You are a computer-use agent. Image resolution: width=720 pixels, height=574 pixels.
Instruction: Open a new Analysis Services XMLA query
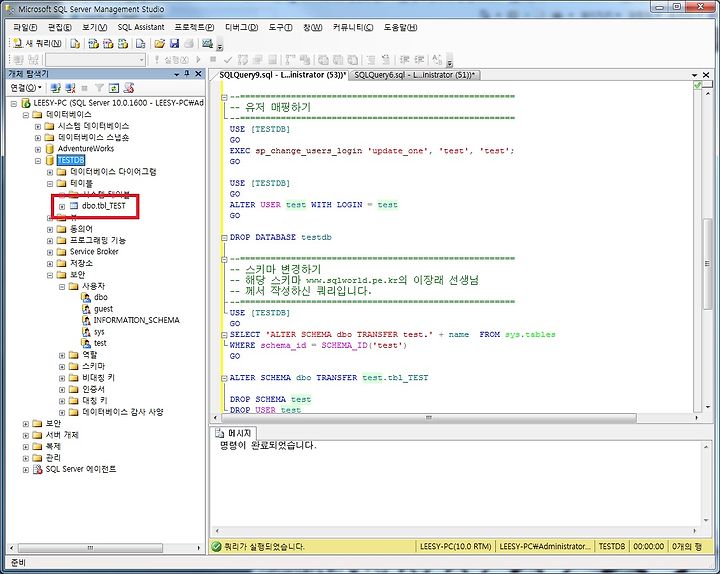123,44
